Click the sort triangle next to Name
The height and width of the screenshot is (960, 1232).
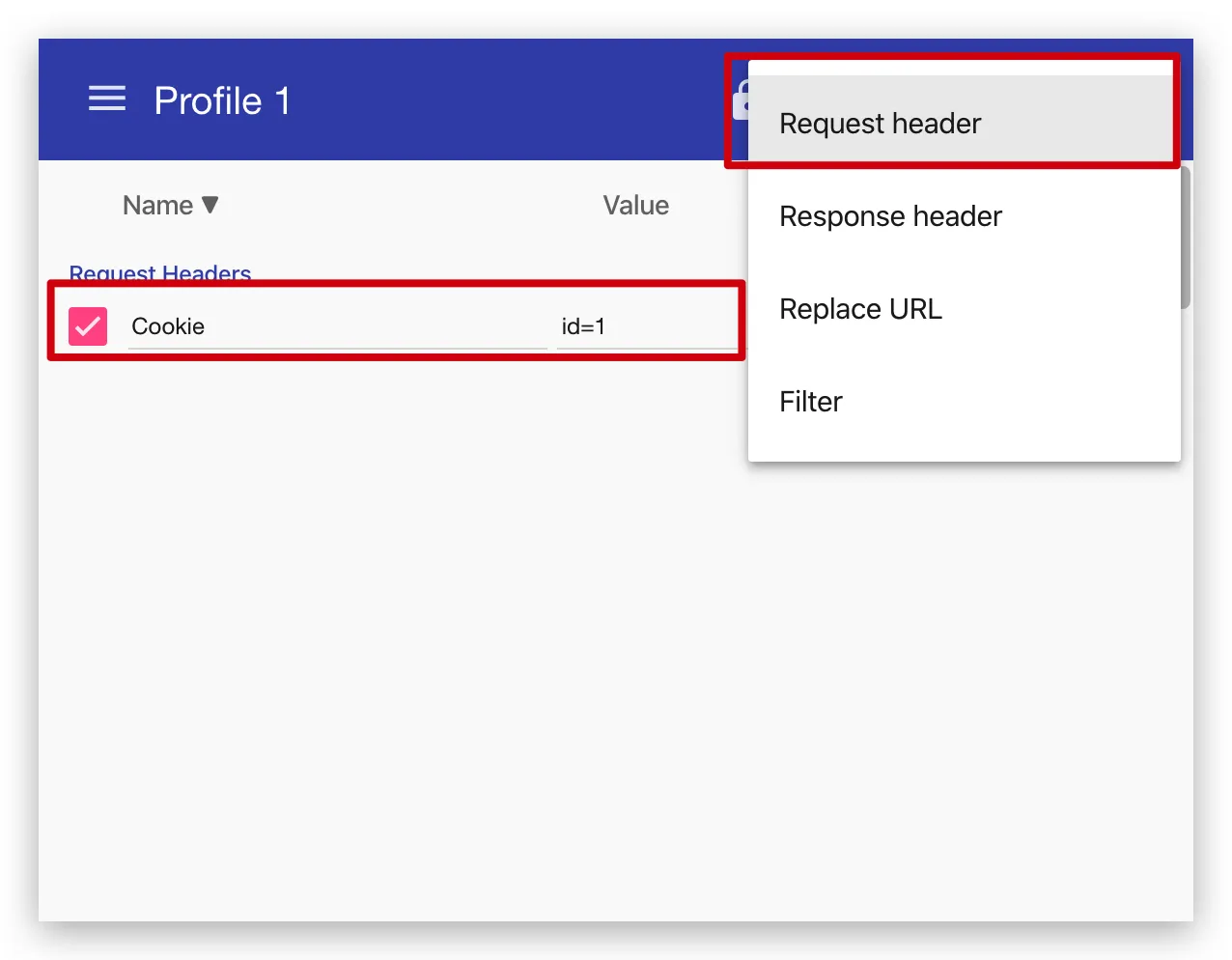210,205
